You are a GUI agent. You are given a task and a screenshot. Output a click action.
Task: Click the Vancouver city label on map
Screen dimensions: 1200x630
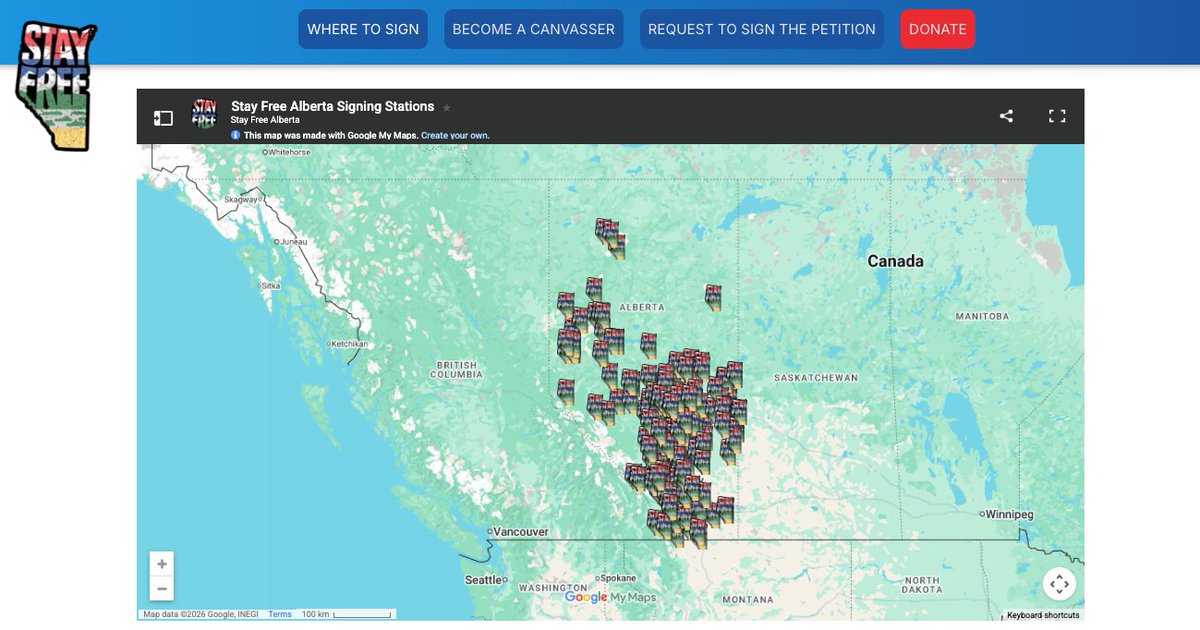(522, 532)
